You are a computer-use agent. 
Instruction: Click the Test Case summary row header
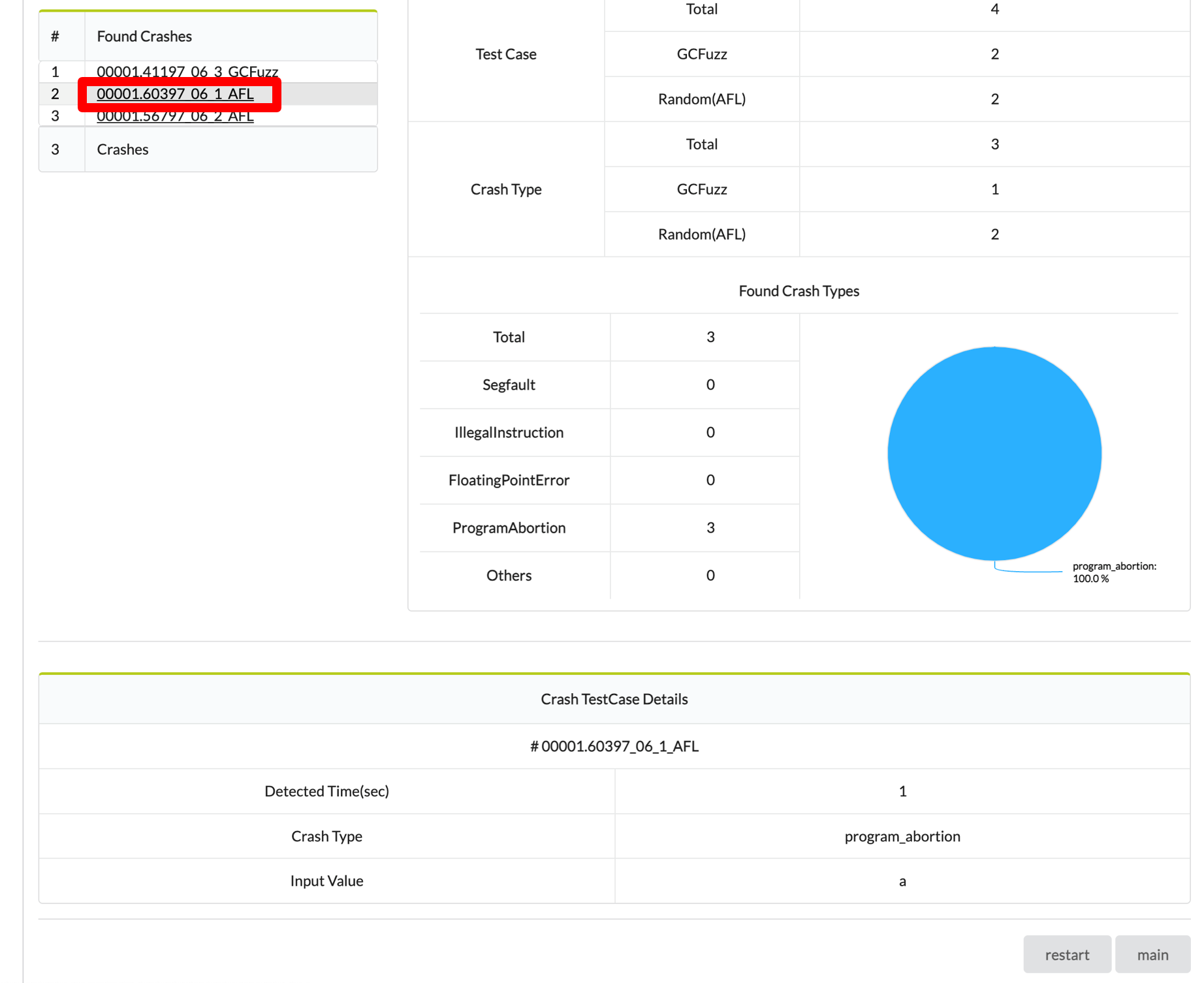tap(506, 54)
